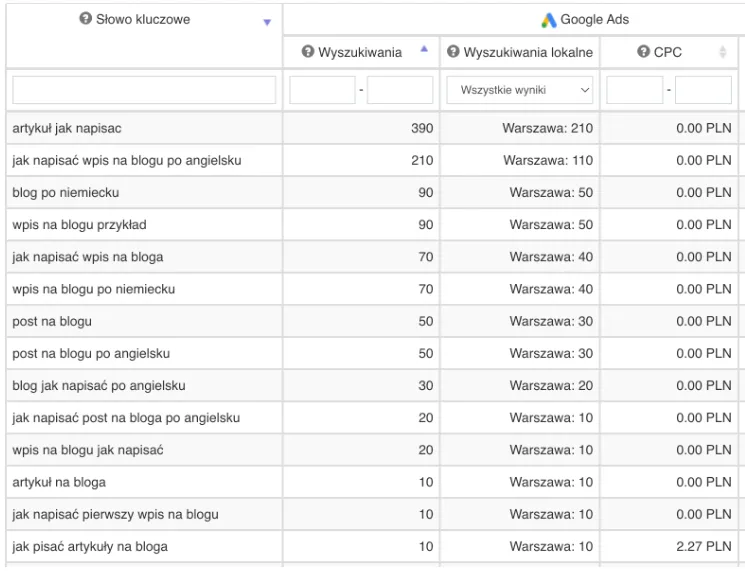This screenshot has width=745, height=571.
Task: Click the 'jak pisać artykuły na bloga' keyword
Action: (x=90, y=546)
